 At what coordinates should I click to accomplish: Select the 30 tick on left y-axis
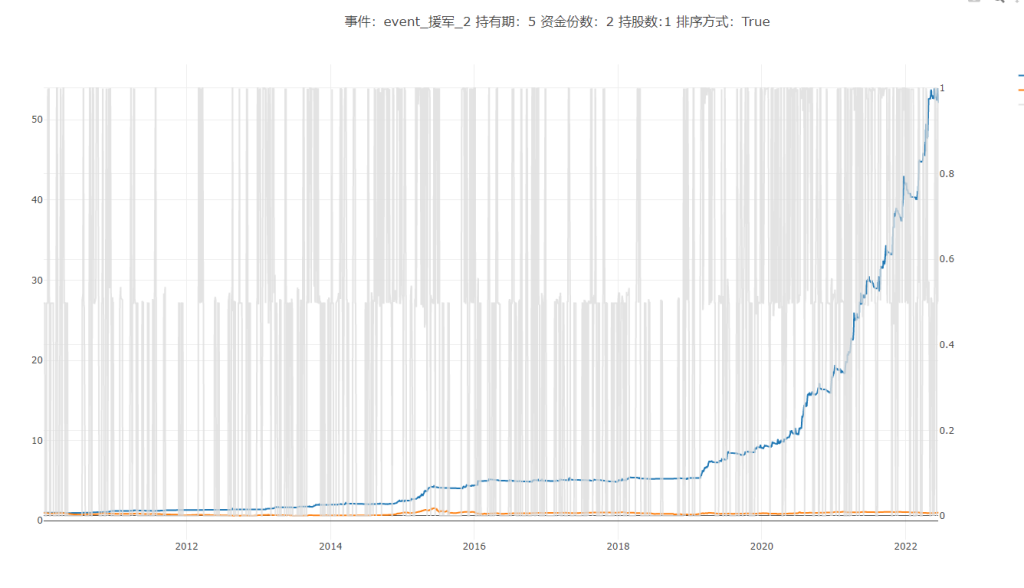click(x=36, y=280)
